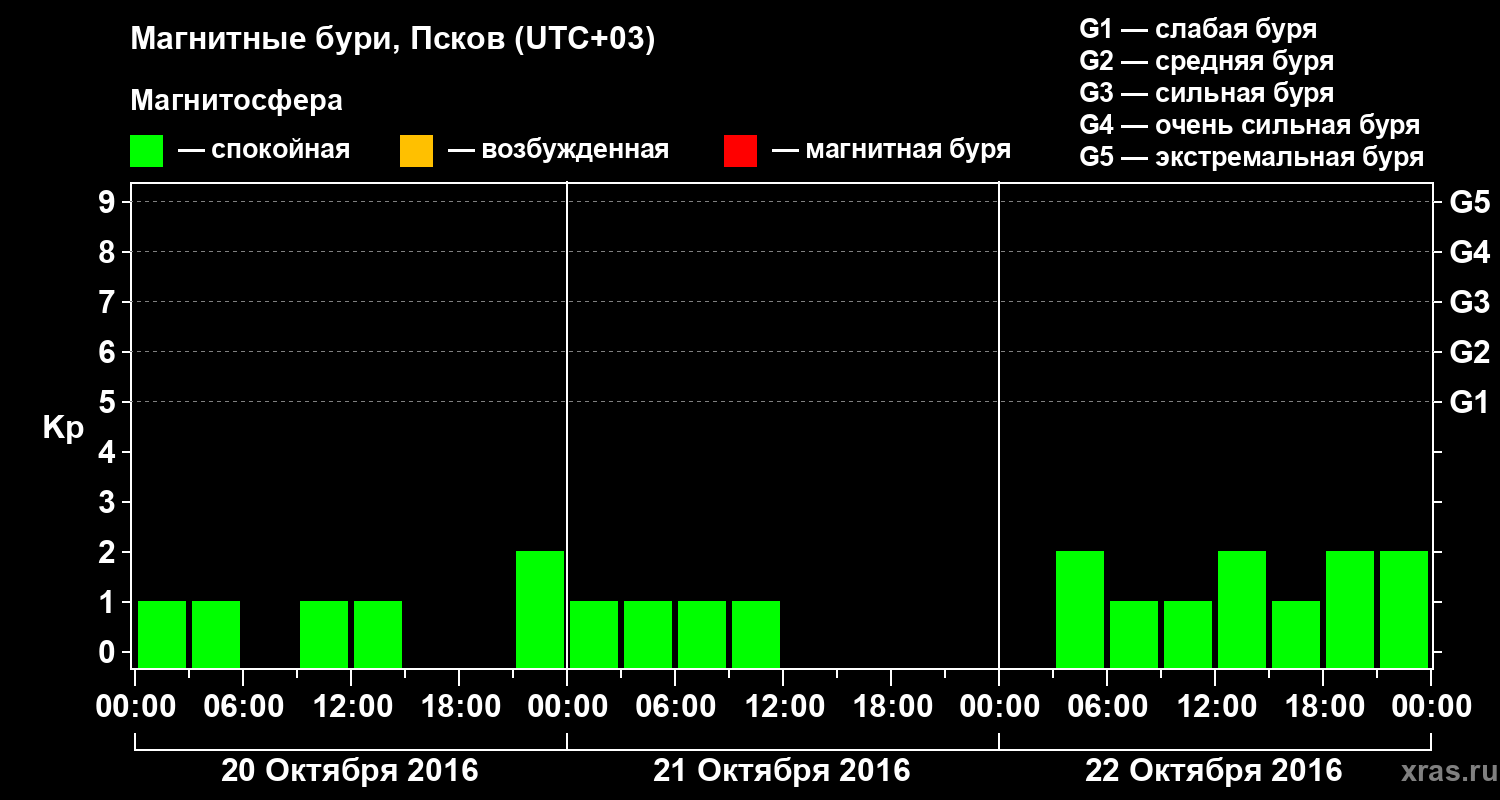Click the '— спокойная' legend label
1500x800 pixels.
point(264,150)
